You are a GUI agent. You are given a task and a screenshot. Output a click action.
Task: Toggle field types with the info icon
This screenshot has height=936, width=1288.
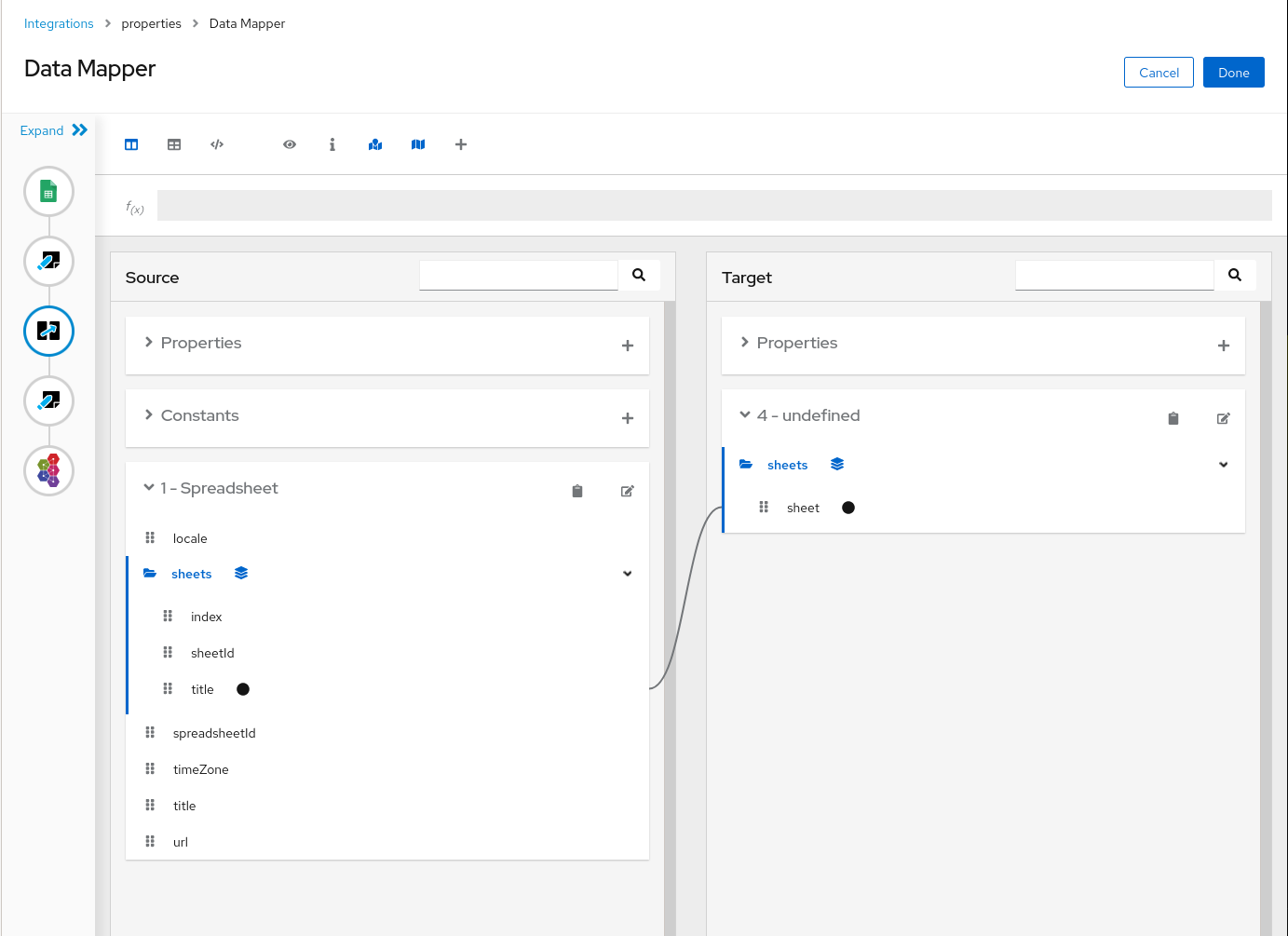click(332, 144)
